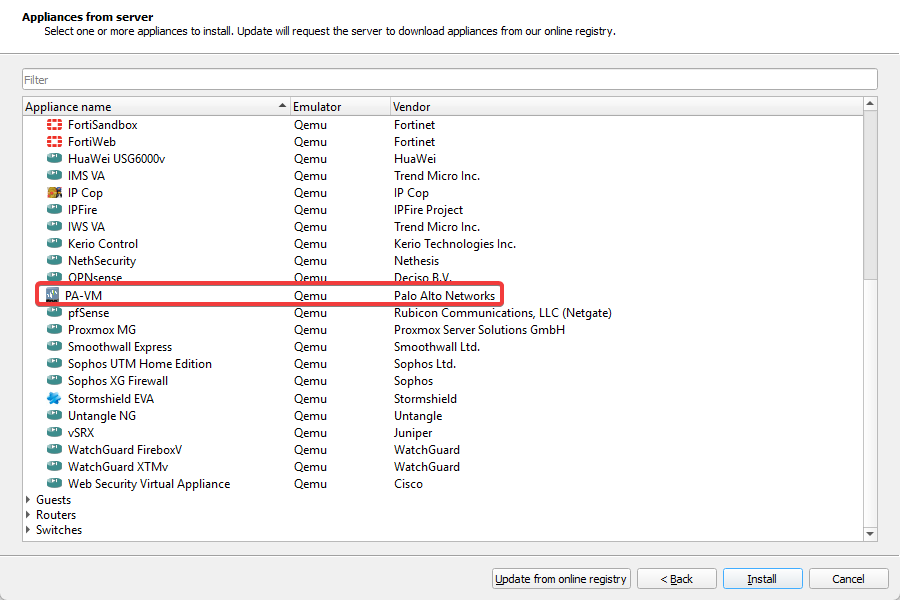Click Qemu emulator cell for PA-VM
The width and height of the screenshot is (900, 600).
(x=311, y=296)
